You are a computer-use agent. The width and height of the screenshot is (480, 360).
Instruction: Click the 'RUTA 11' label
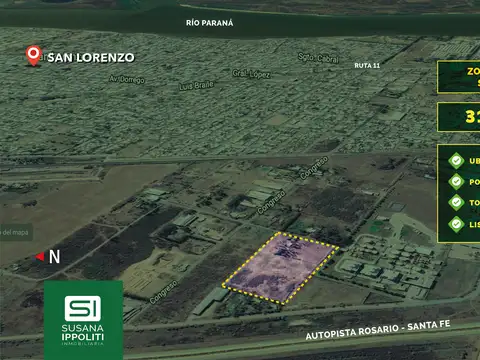367,66
